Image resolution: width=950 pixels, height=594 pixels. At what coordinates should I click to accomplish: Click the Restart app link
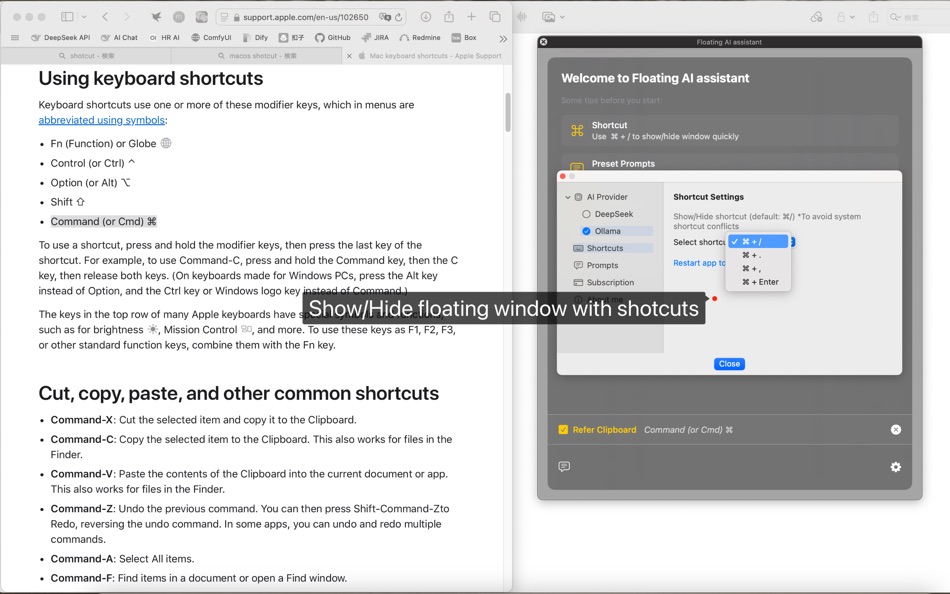(x=699, y=263)
